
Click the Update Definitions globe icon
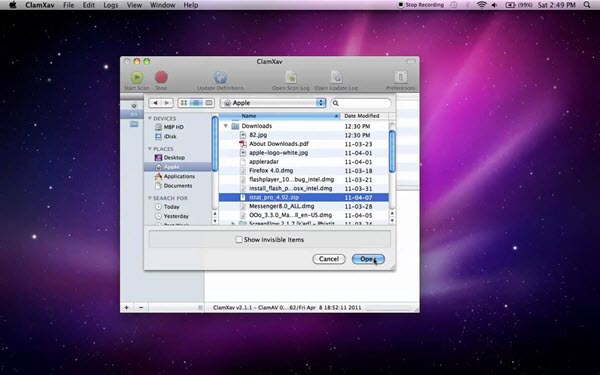[220, 77]
